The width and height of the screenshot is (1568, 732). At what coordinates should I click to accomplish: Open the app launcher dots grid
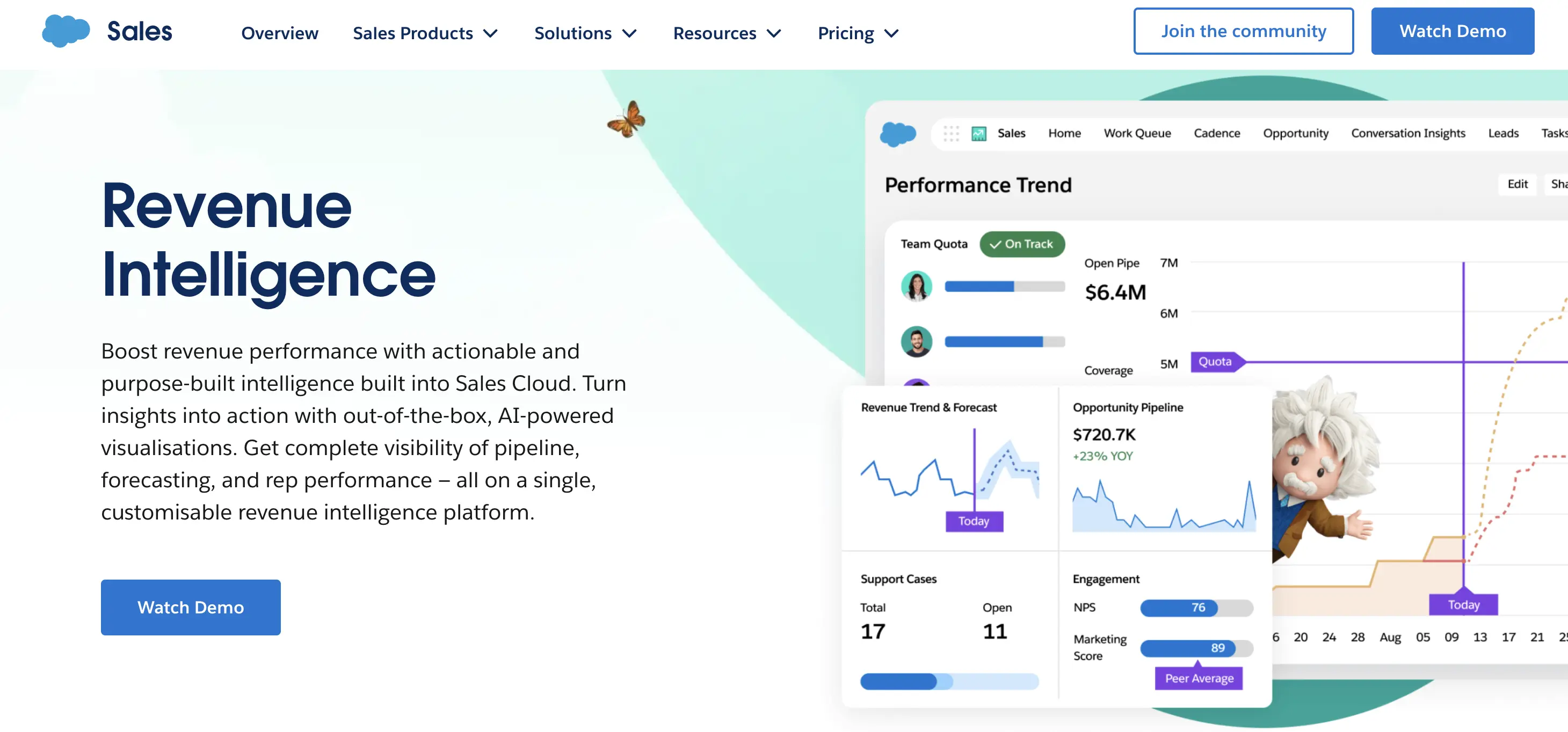tap(951, 133)
